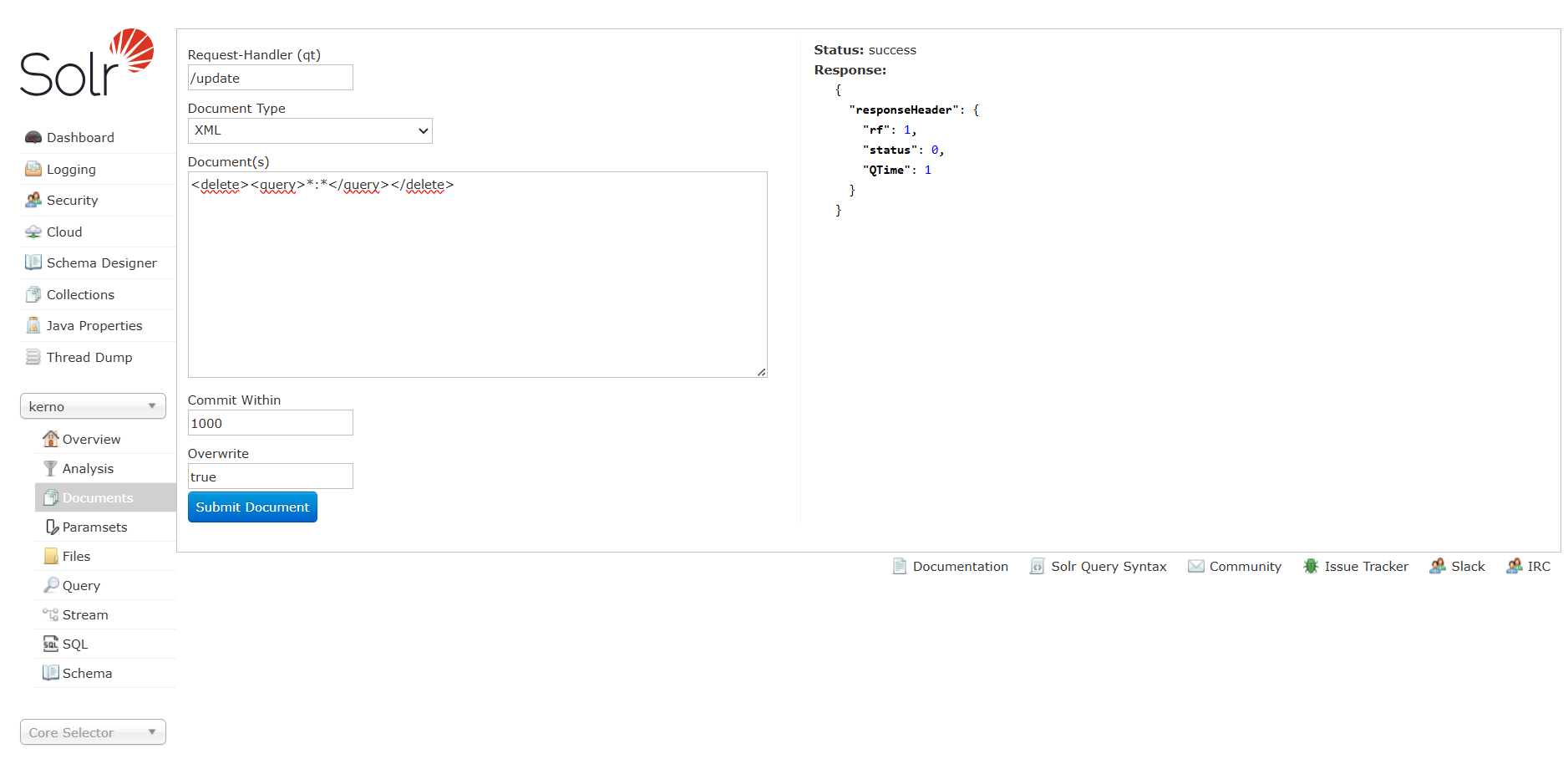Open the Dashboard icon in sidebar
This screenshot has height=759, width=1568.
33,137
